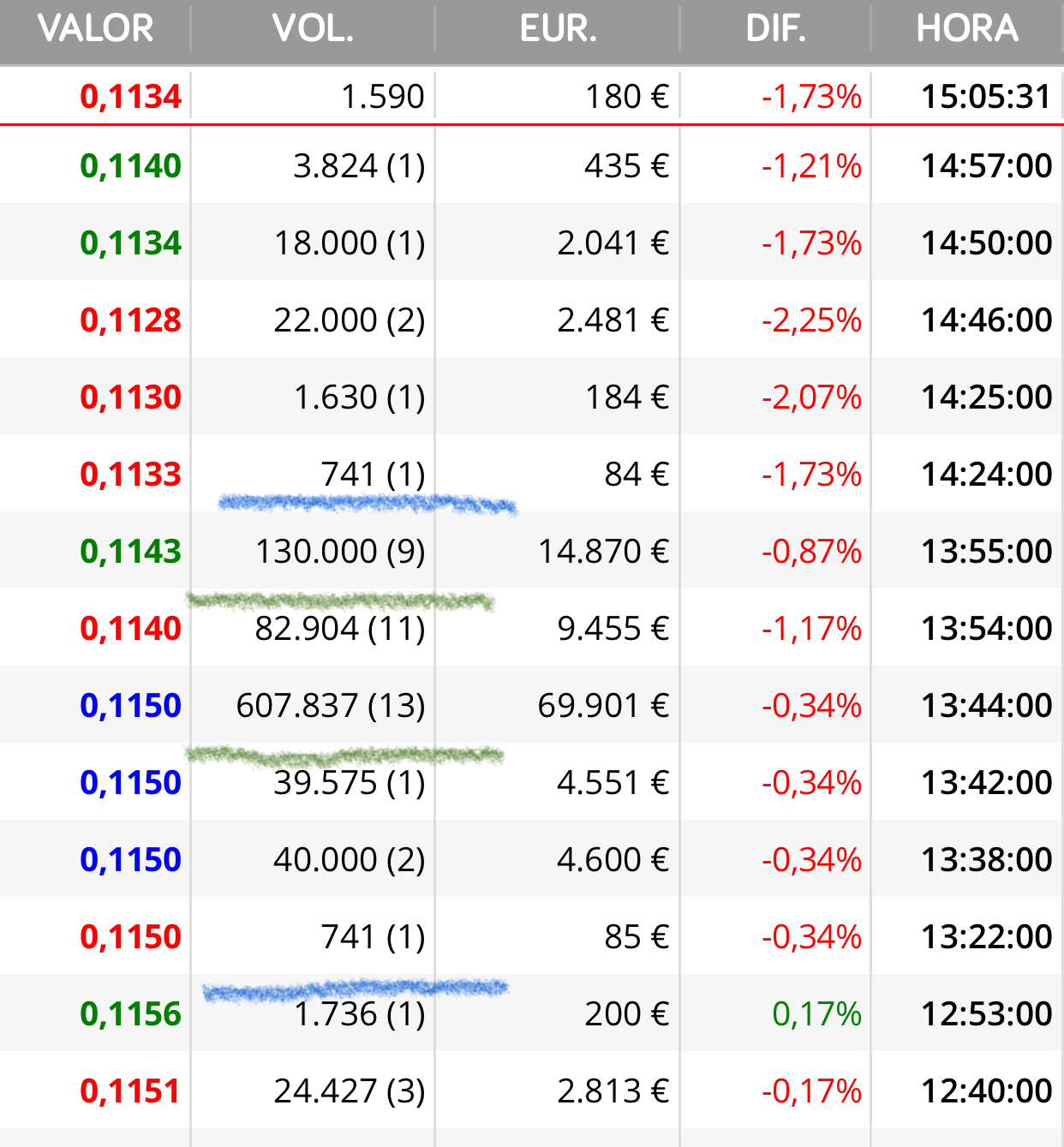1064x1147 pixels.
Task: Click the time 13:55:00
Action: click(986, 551)
